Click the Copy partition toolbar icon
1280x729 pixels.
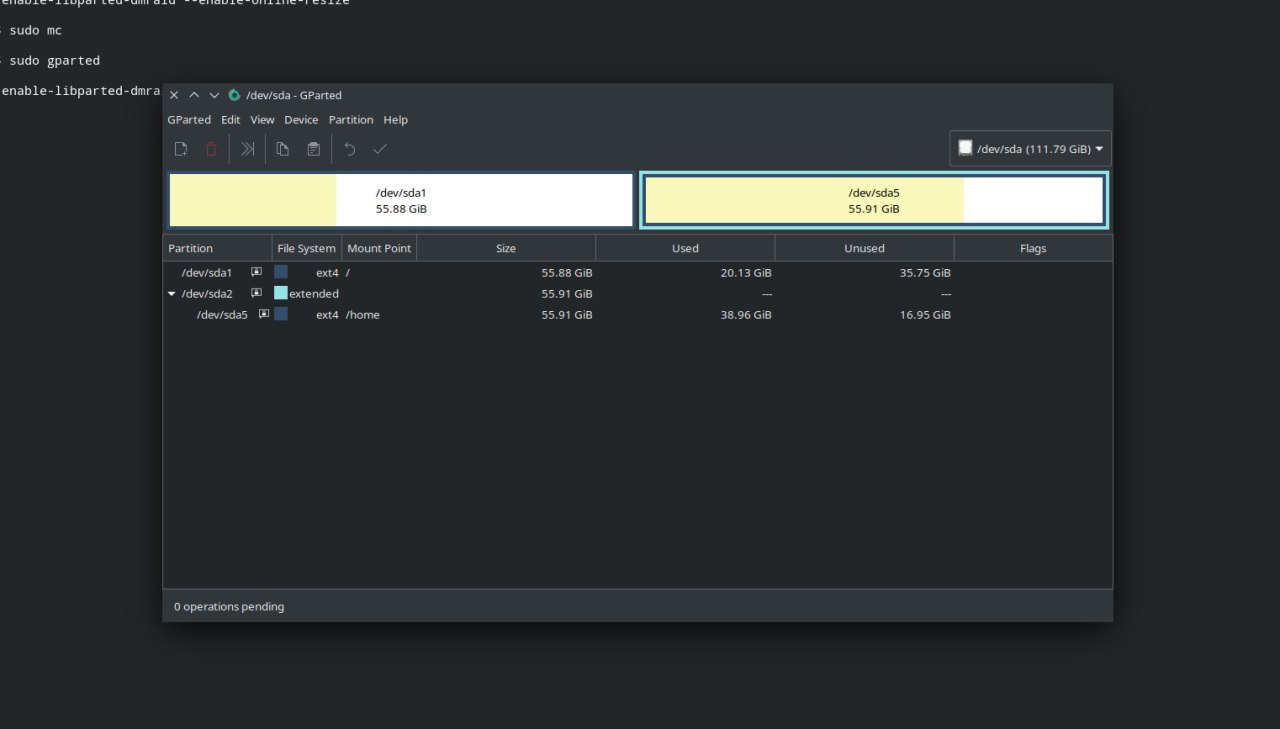[283, 149]
